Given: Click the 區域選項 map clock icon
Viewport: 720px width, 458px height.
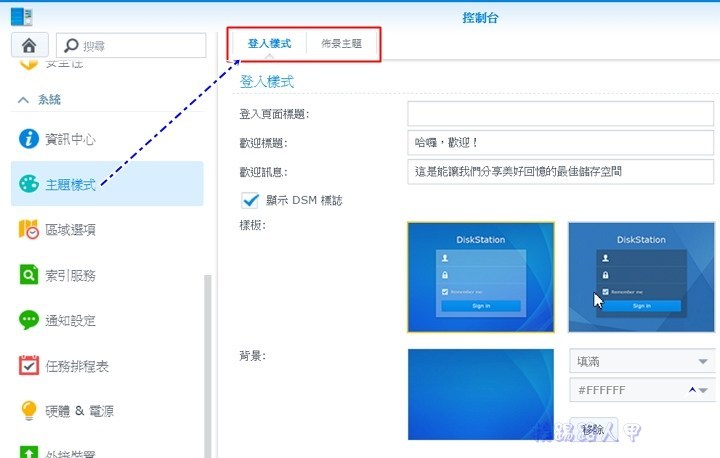Looking at the screenshot, I should (28, 229).
